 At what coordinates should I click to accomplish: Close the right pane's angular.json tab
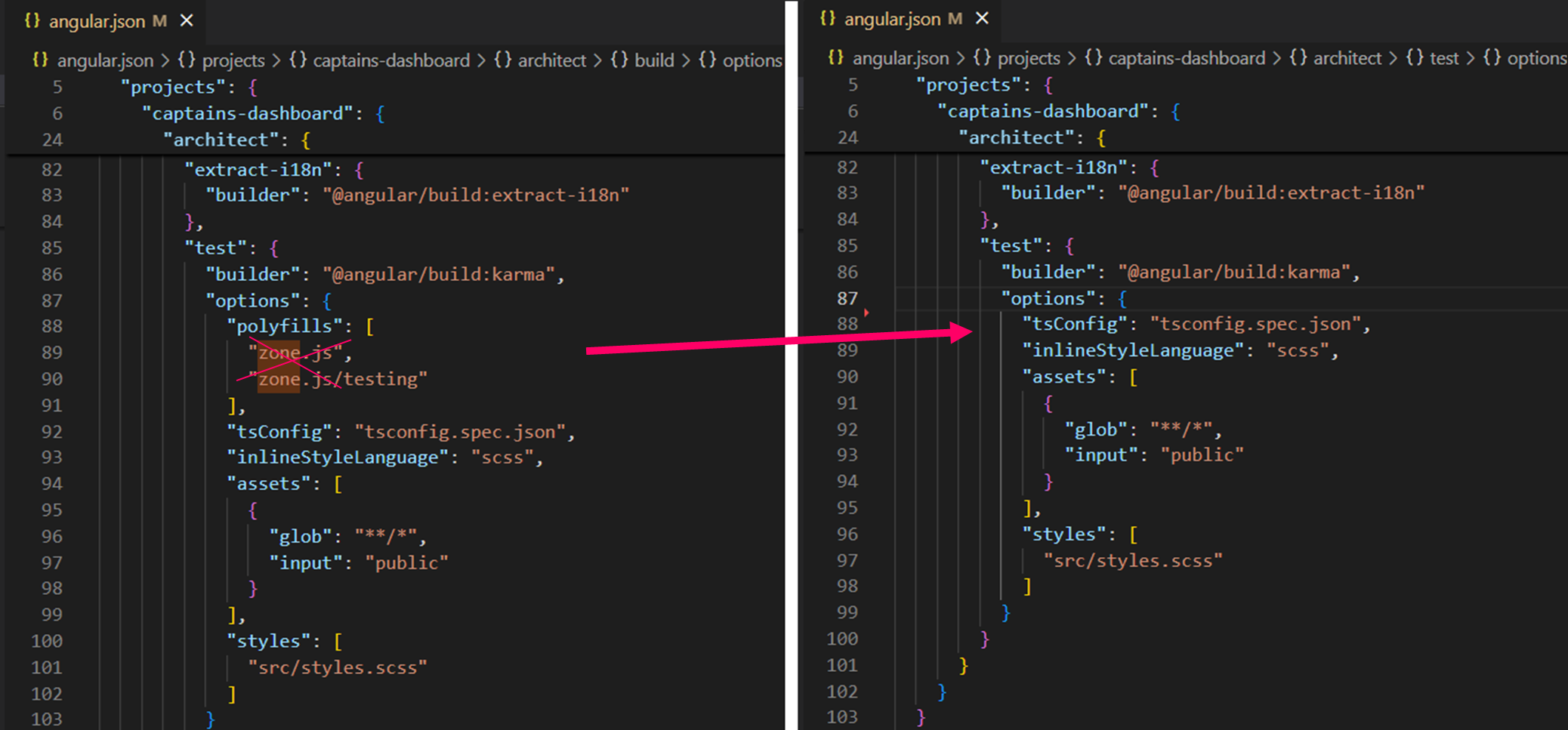(x=982, y=19)
